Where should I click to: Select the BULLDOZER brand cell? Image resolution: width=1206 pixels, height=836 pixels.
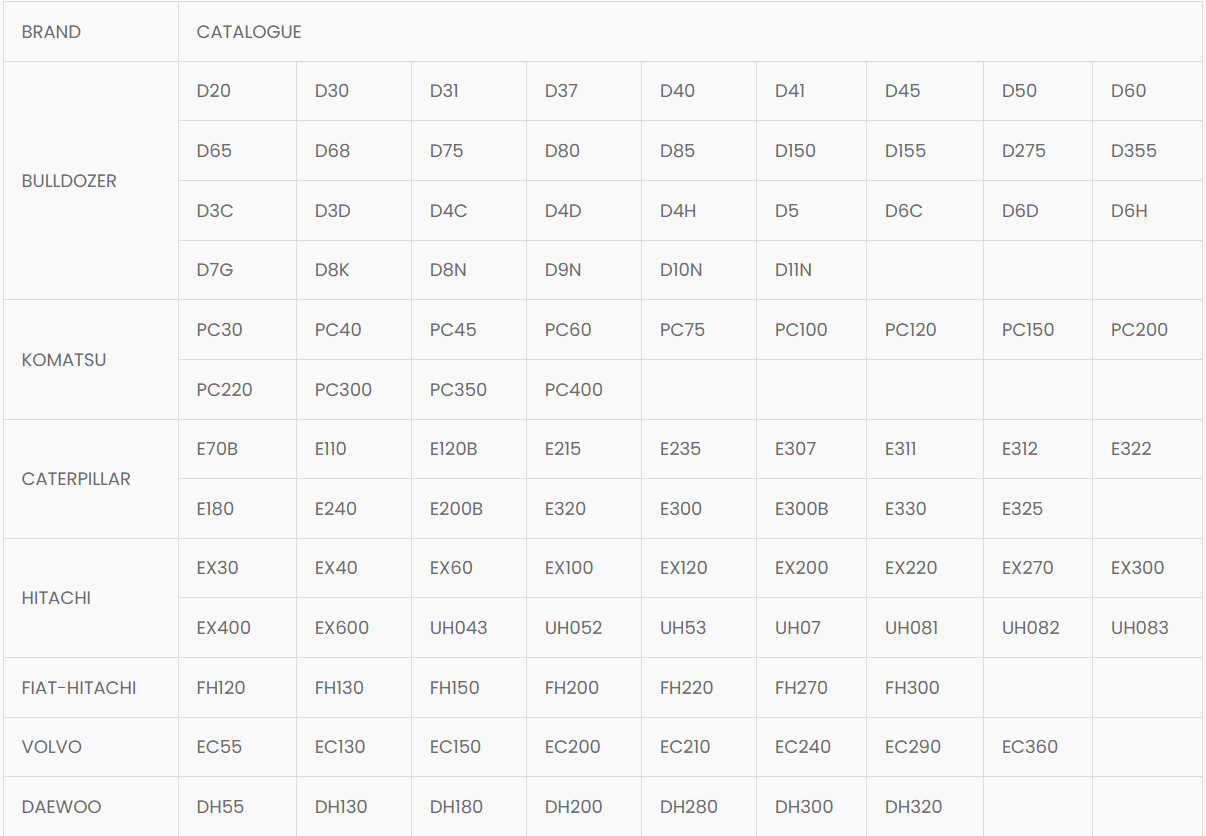tap(91, 181)
